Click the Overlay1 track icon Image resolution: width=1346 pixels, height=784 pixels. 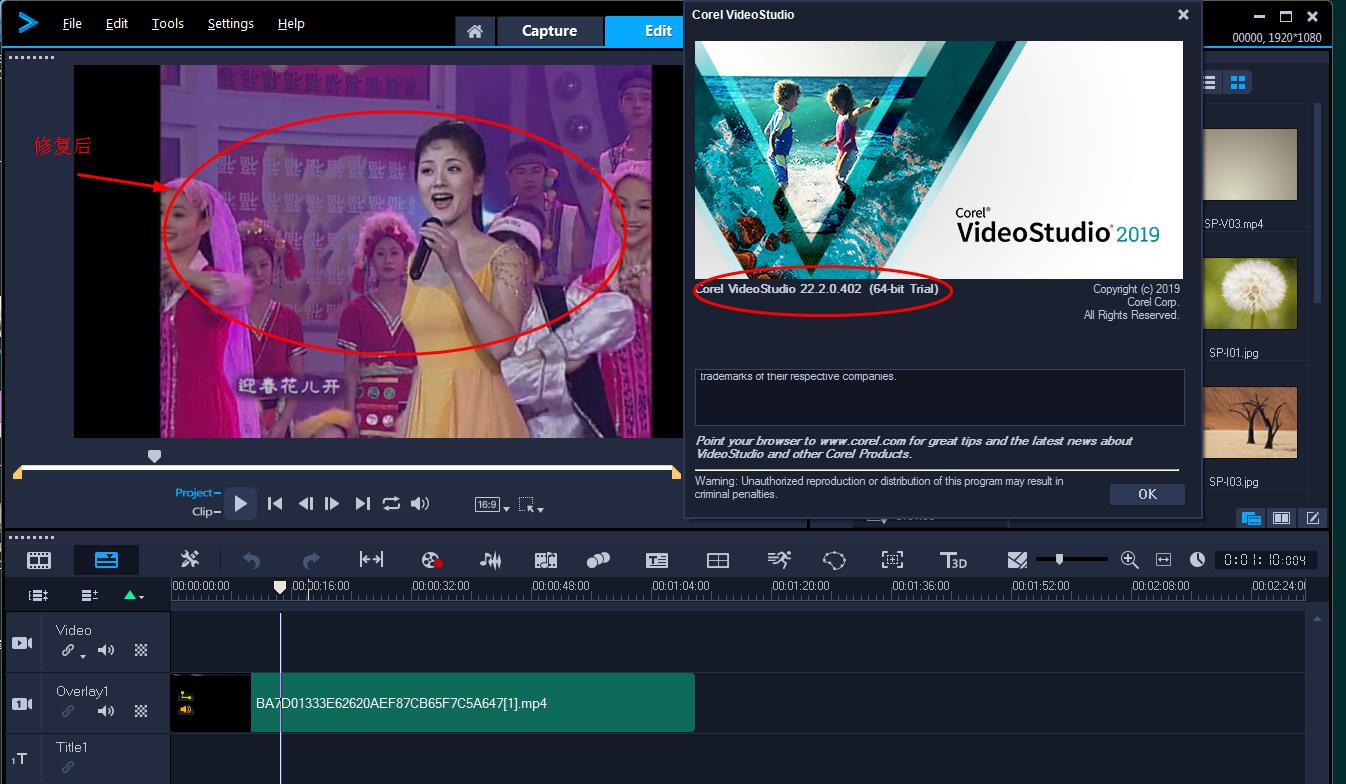point(22,704)
